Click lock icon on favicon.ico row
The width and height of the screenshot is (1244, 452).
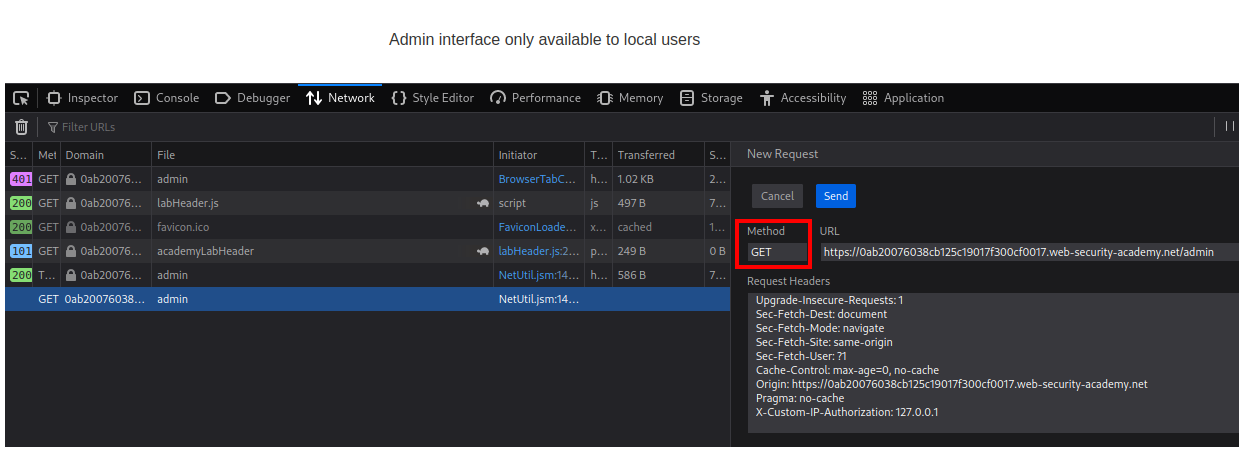click(x=72, y=227)
